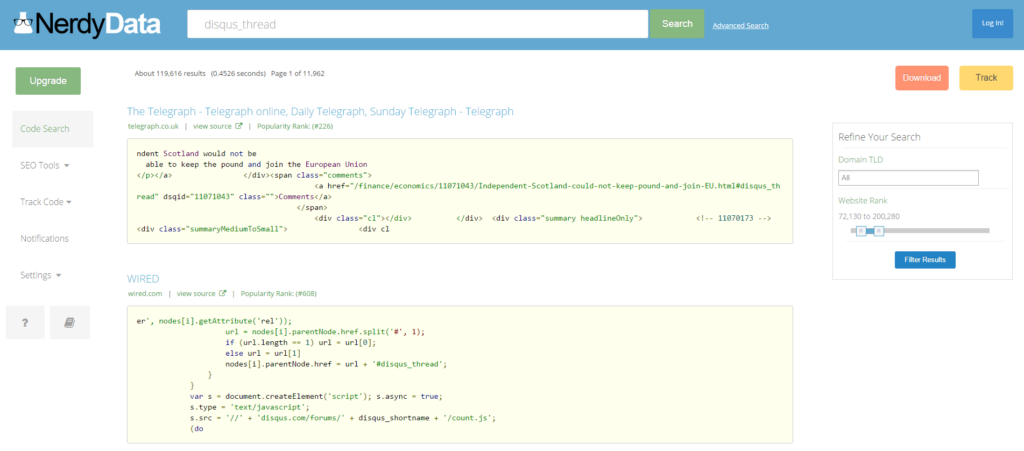Click the 'Page 1 of 11,962' text
1024x451 pixels.
pos(298,74)
